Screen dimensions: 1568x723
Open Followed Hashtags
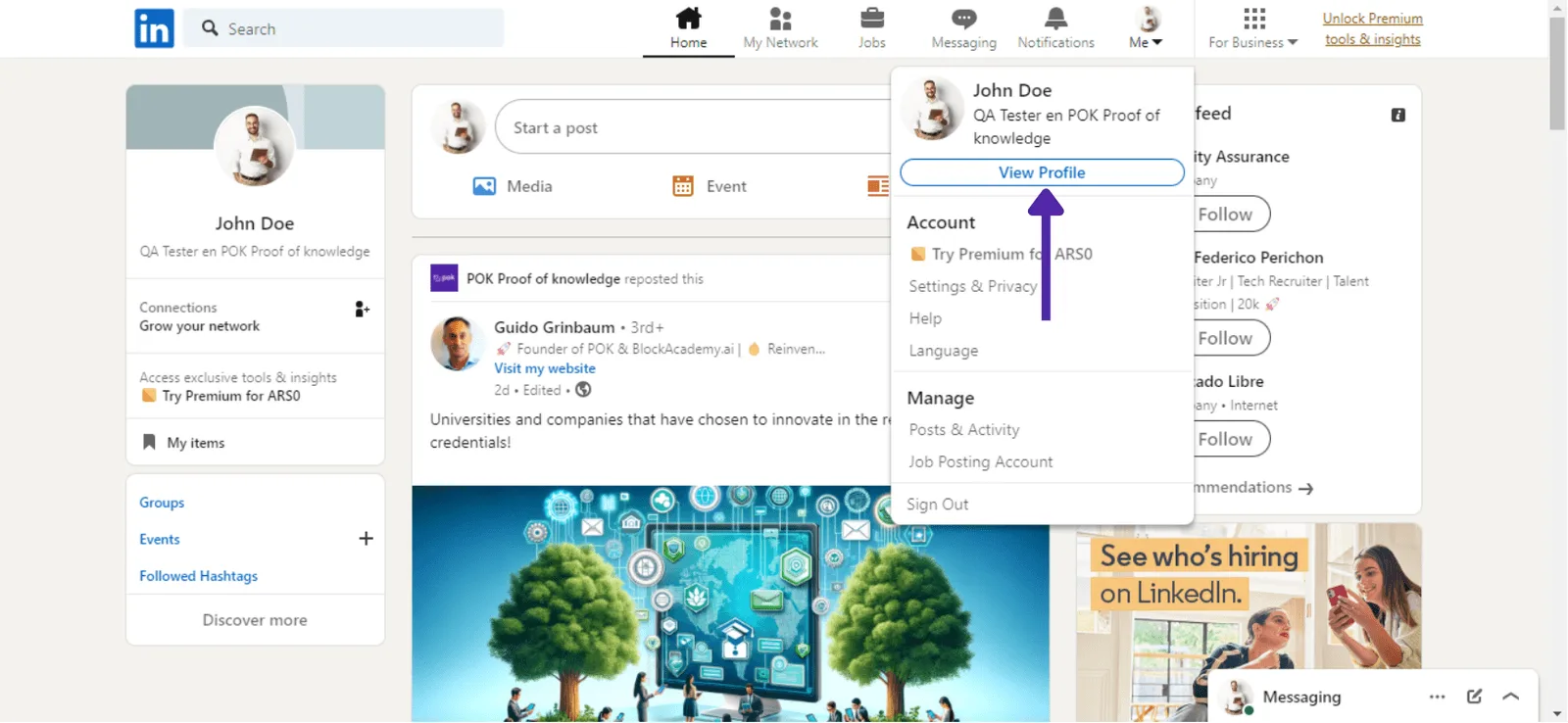tap(198, 576)
